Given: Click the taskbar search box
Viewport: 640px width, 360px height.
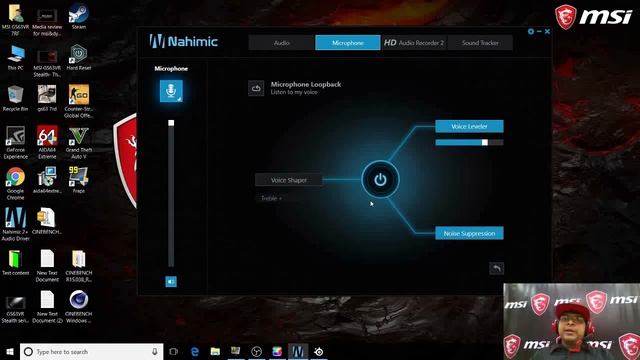Looking at the screenshot, I should 92,351.
